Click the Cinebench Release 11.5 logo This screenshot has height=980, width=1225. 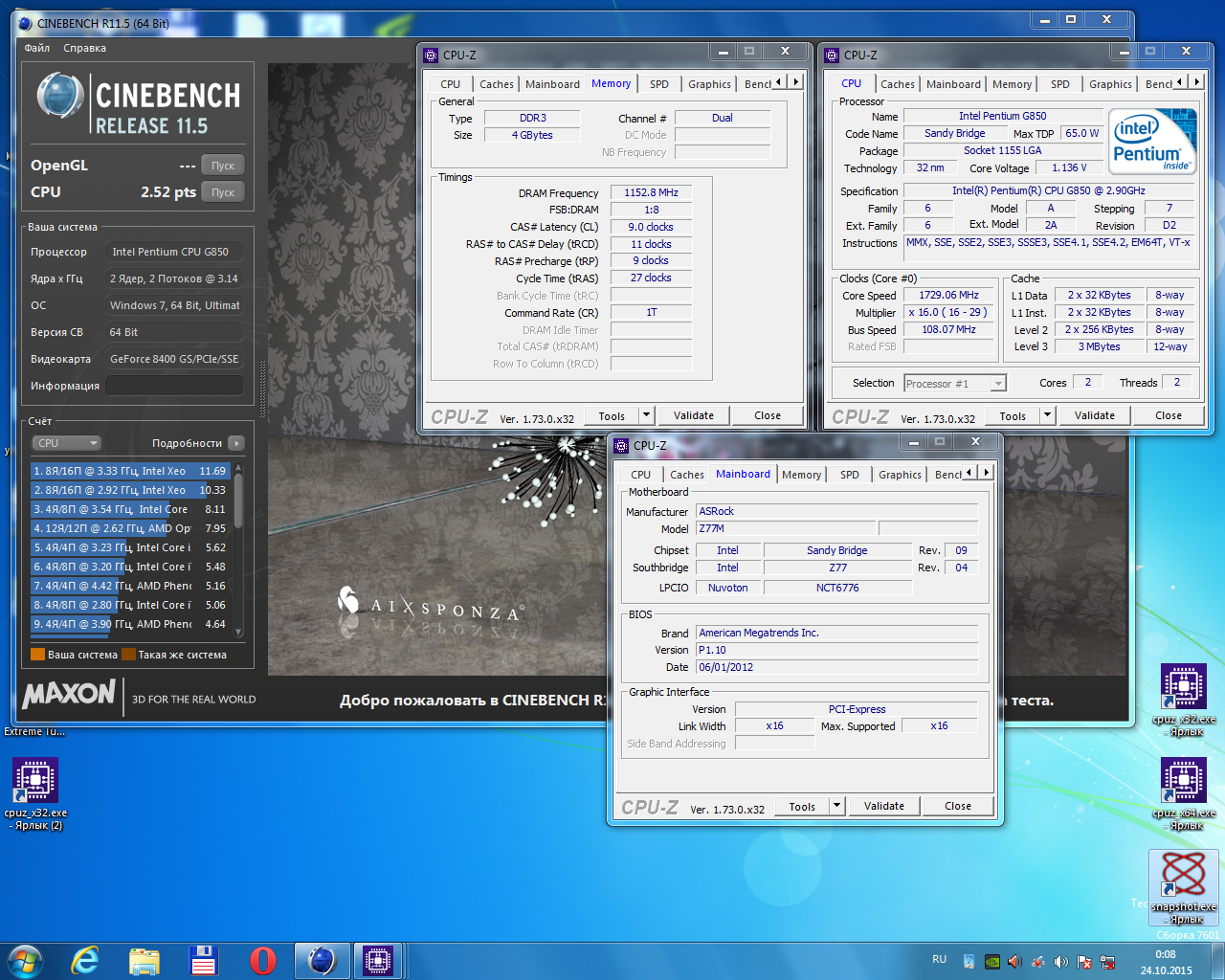[139, 104]
